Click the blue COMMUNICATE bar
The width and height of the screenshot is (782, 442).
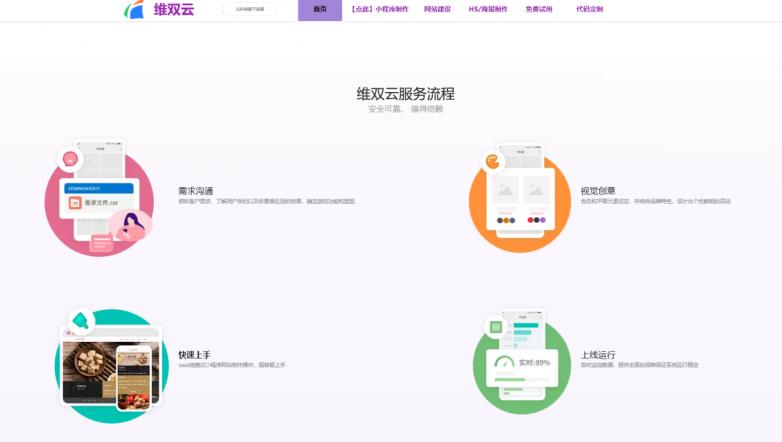(99, 188)
